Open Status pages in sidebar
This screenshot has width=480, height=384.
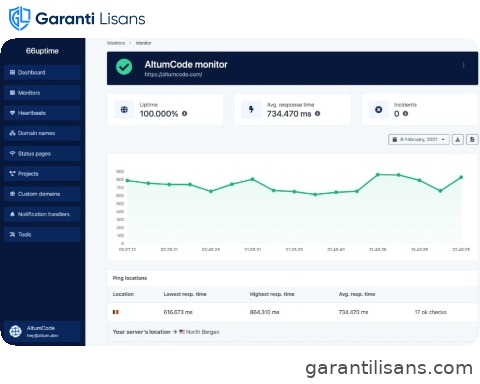(x=42, y=154)
